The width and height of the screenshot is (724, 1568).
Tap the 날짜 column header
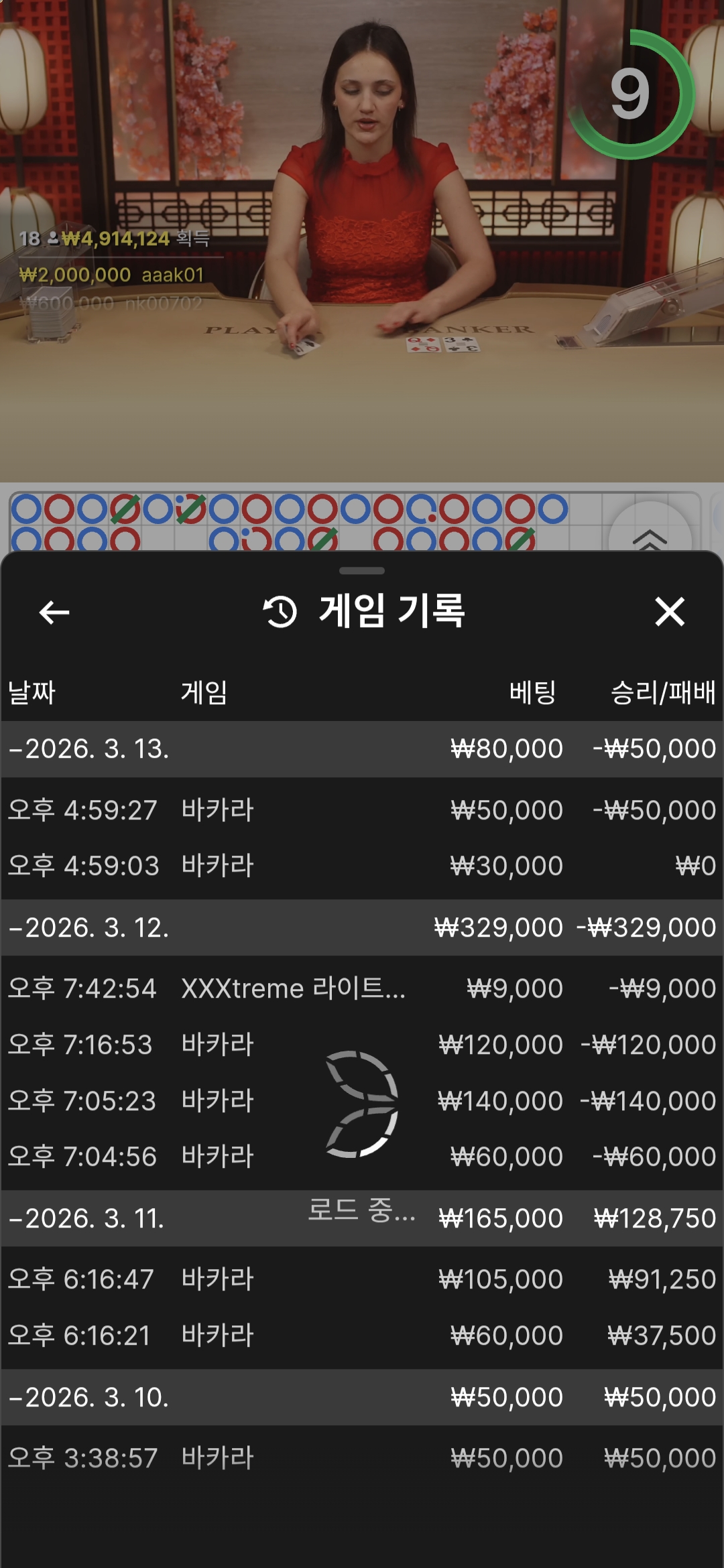click(32, 692)
